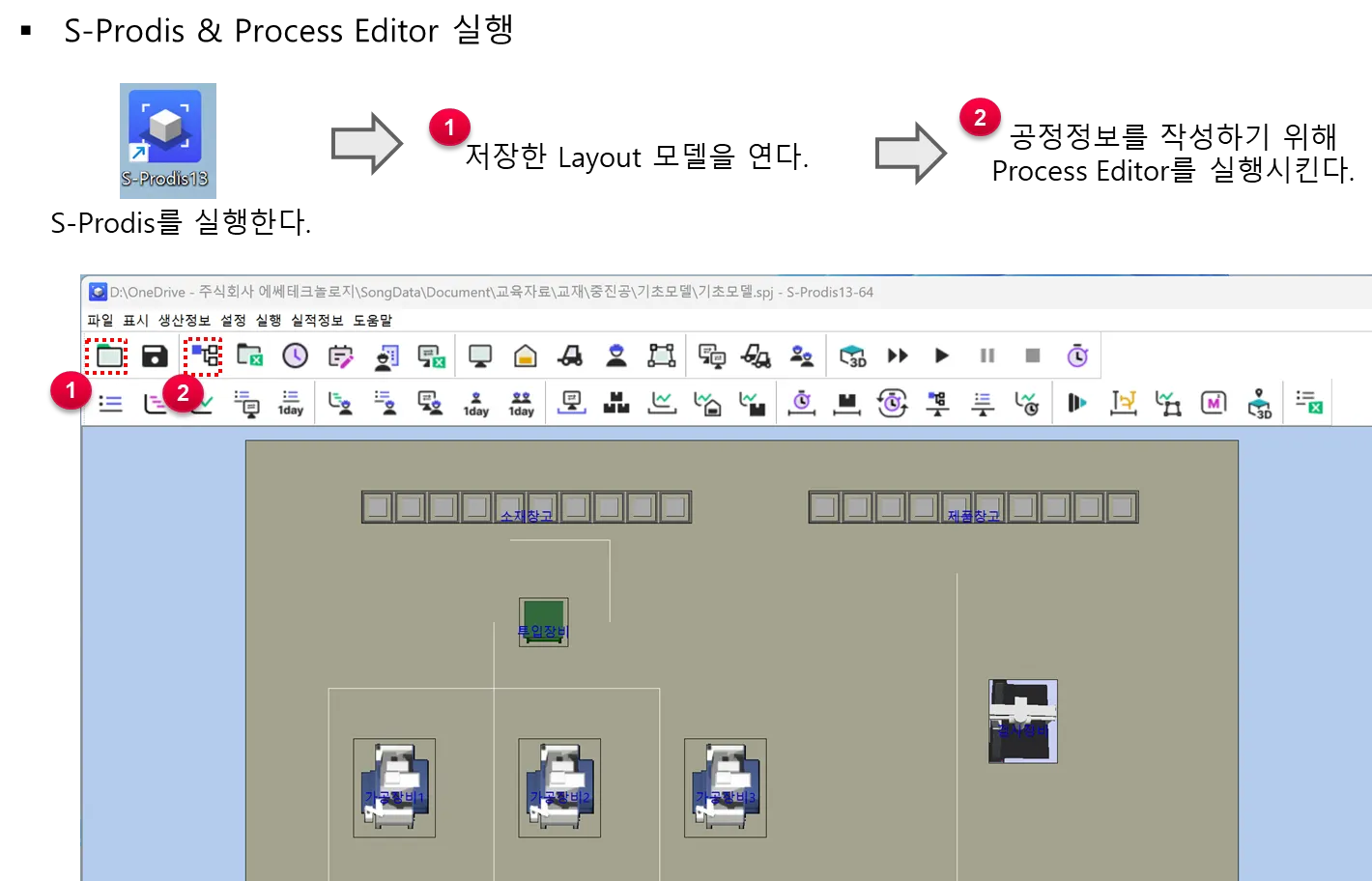Open the 실적정보 menu
This screenshot has height=881, width=1372.
317,320
